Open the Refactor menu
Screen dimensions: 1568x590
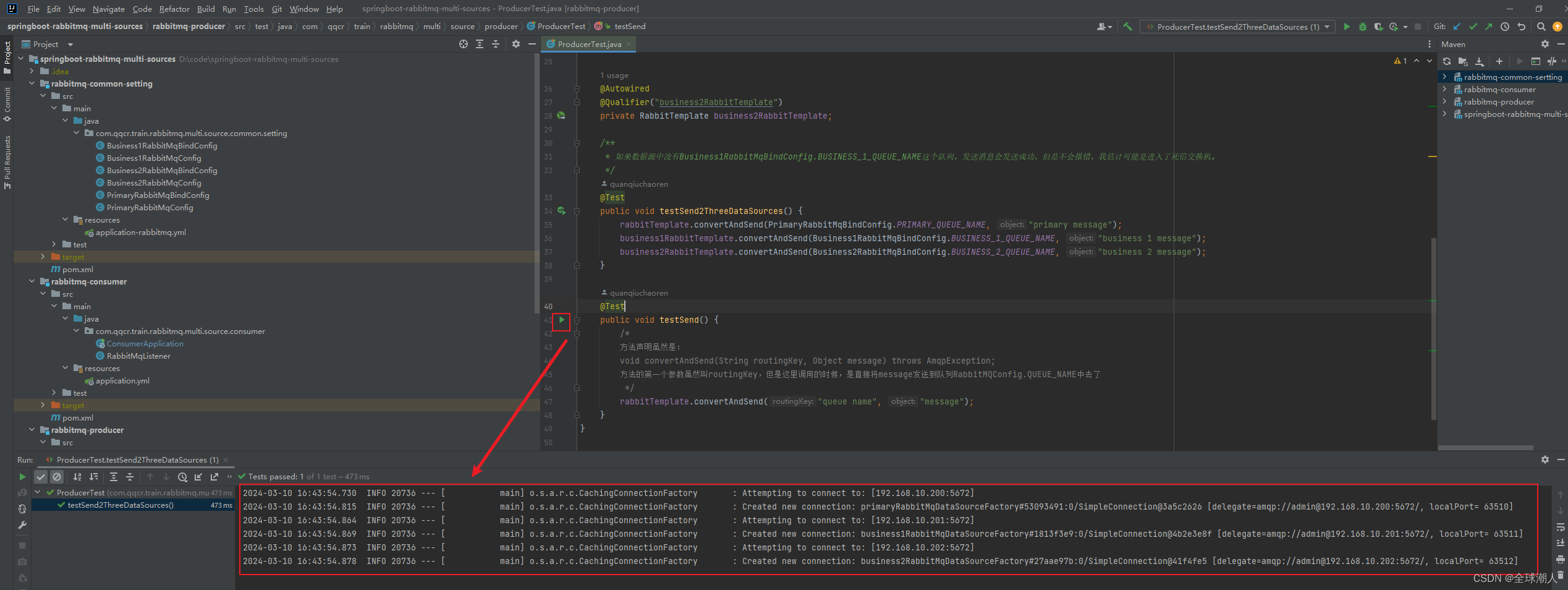point(174,9)
